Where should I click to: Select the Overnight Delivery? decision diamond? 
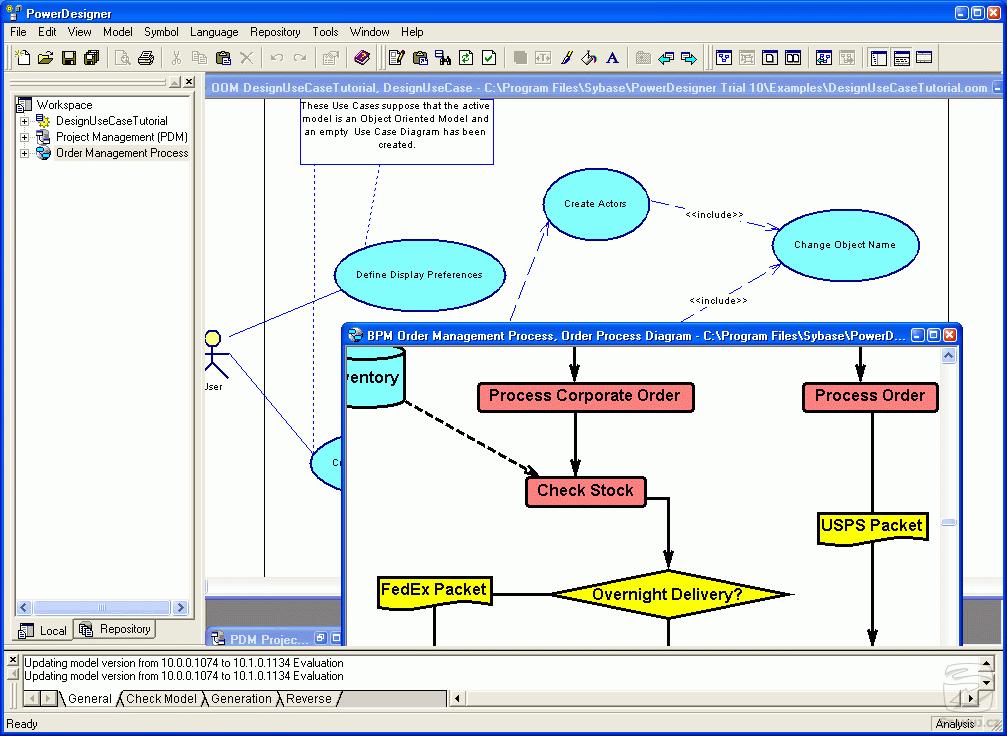668,594
